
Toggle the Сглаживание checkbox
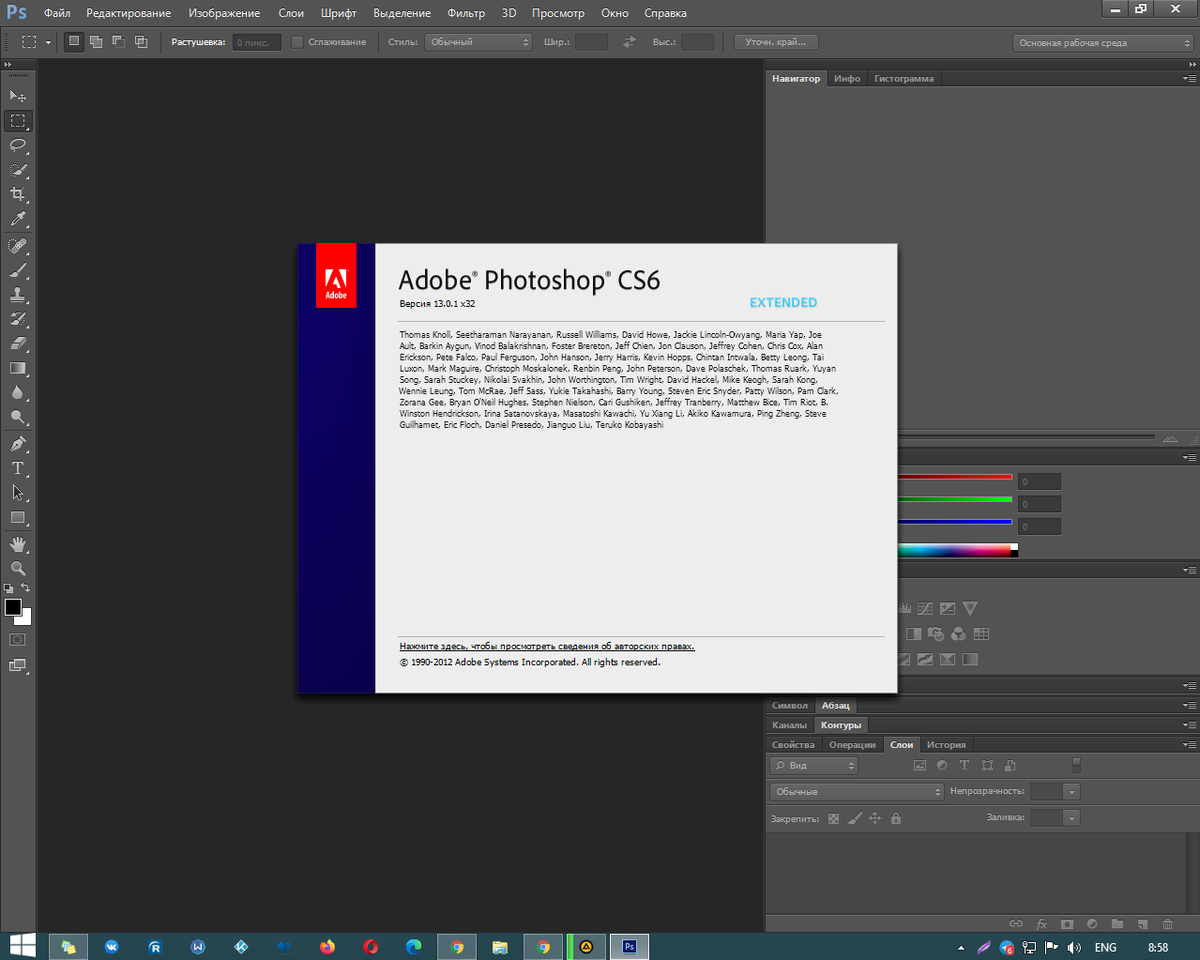pos(297,42)
